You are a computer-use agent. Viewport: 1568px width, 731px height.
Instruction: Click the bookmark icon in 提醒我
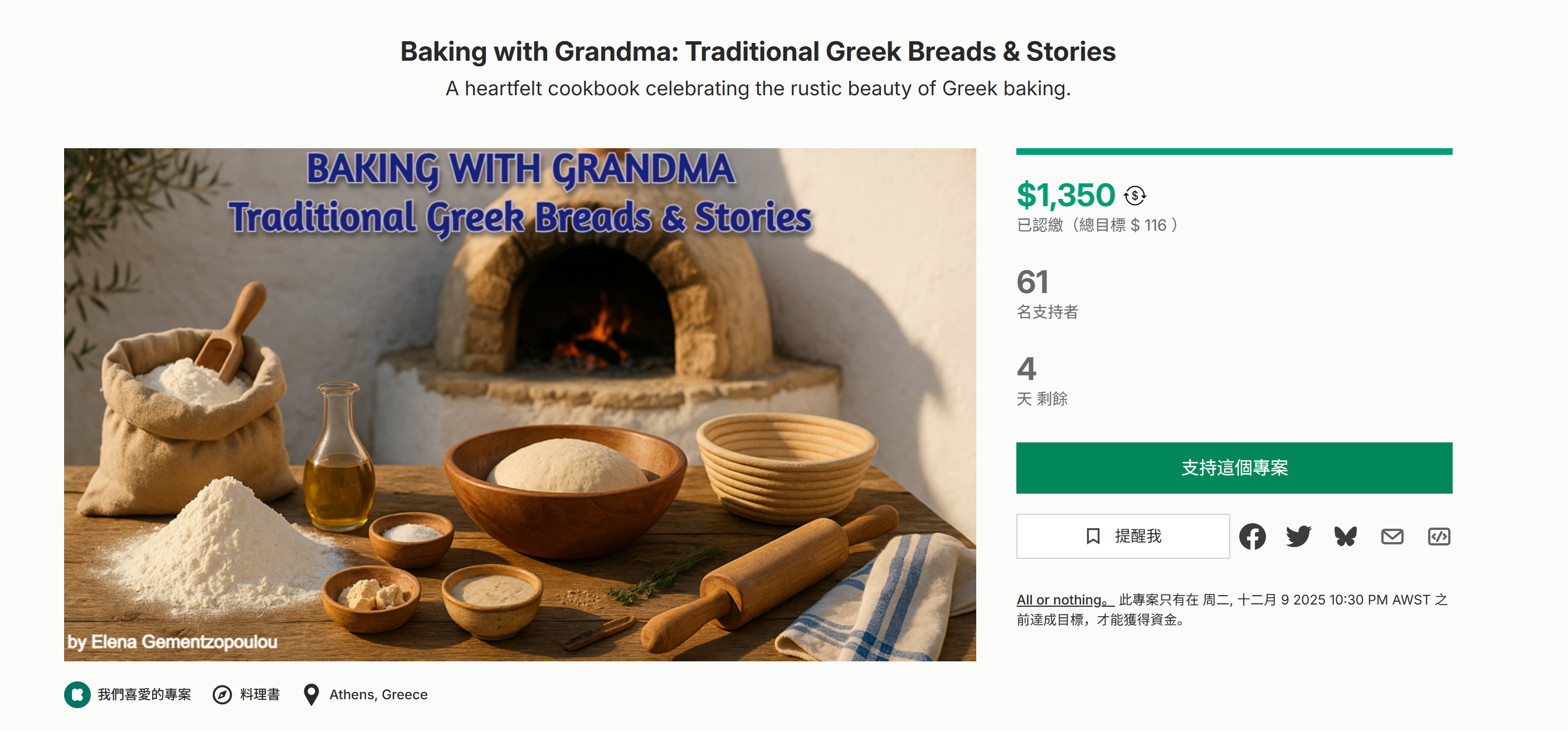coord(1093,536)
